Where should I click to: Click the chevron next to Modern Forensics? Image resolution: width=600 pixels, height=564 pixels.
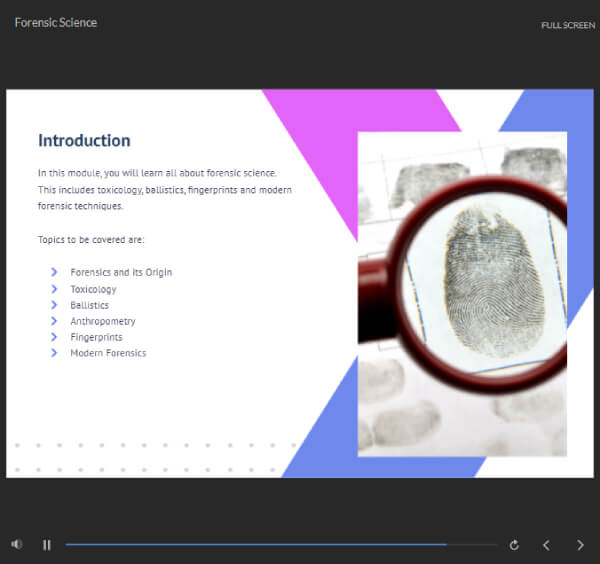(54, 353)
